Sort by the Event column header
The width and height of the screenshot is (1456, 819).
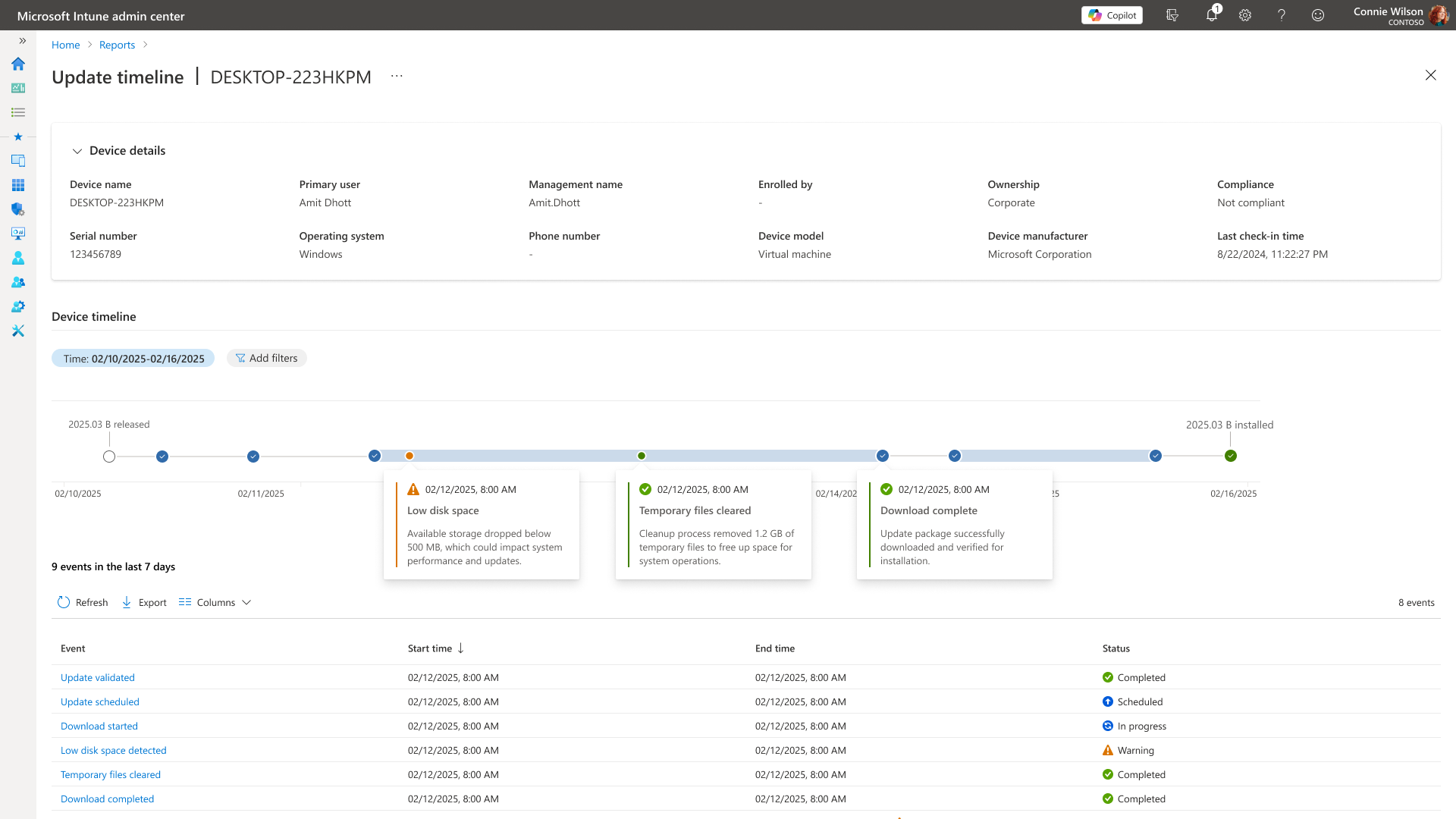(x=73, y=648)
